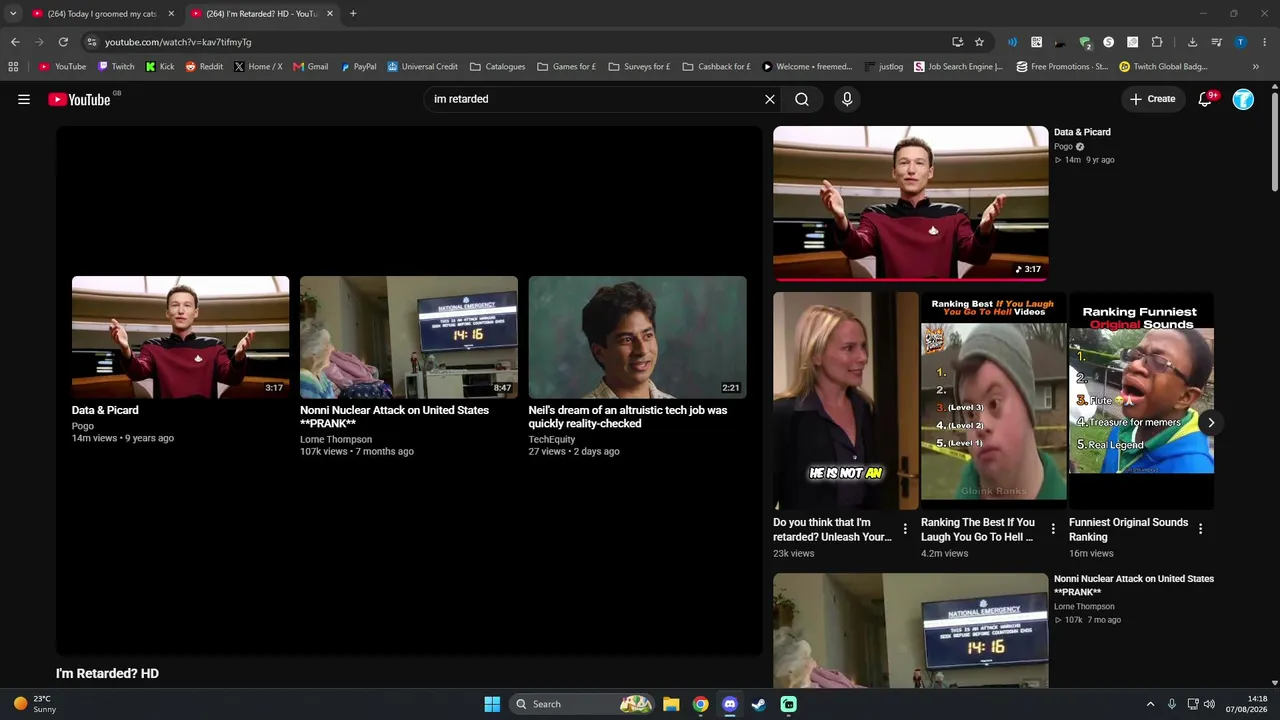This screenshot has height=720, width=1280.
Task: Open Chrome downloads
Action: pos(1192,42)
